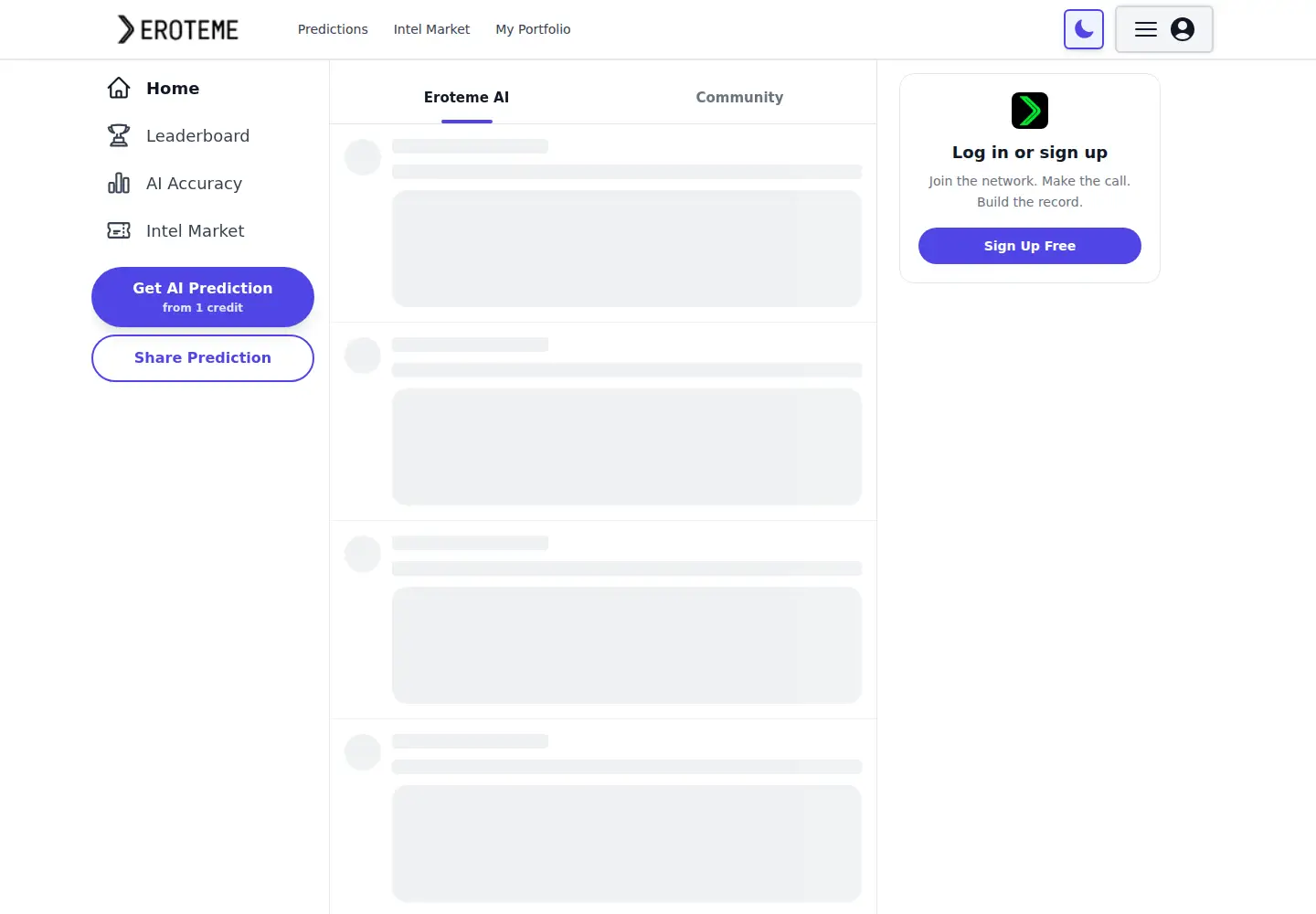Click the Share Prediction button
This screenshot has height=914, width=1316.
(x=203, y=358)
